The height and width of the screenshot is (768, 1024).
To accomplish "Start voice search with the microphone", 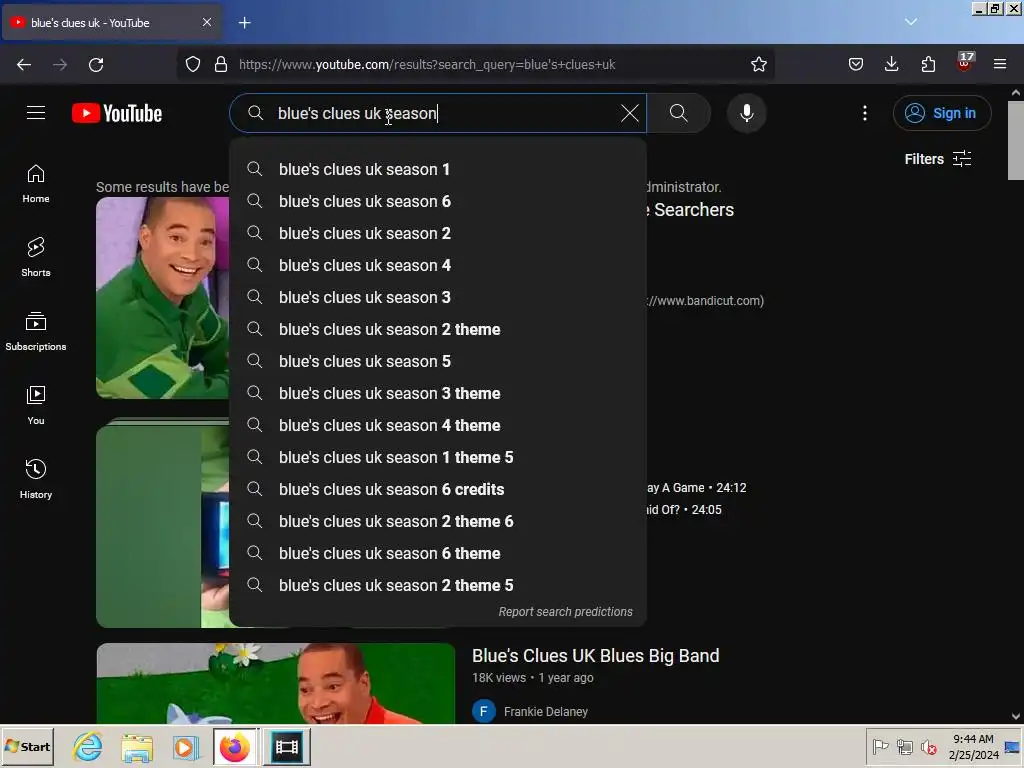I will click(746, 113).
